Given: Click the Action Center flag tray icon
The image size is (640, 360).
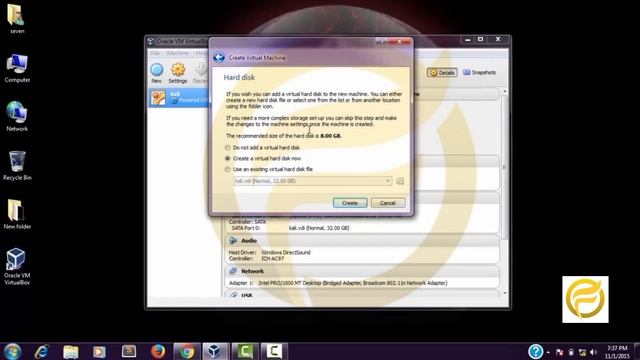Looking at the screenshot, I should pyautogui.click(x=559, y=352).
